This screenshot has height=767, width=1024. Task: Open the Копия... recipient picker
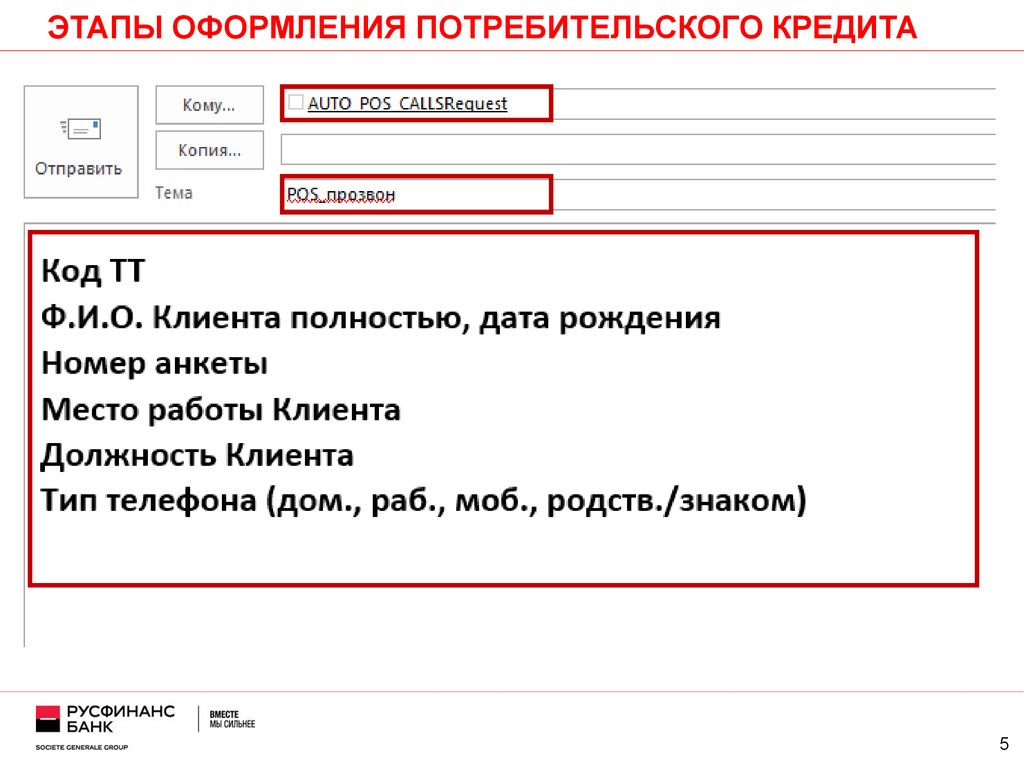point(210,150)
